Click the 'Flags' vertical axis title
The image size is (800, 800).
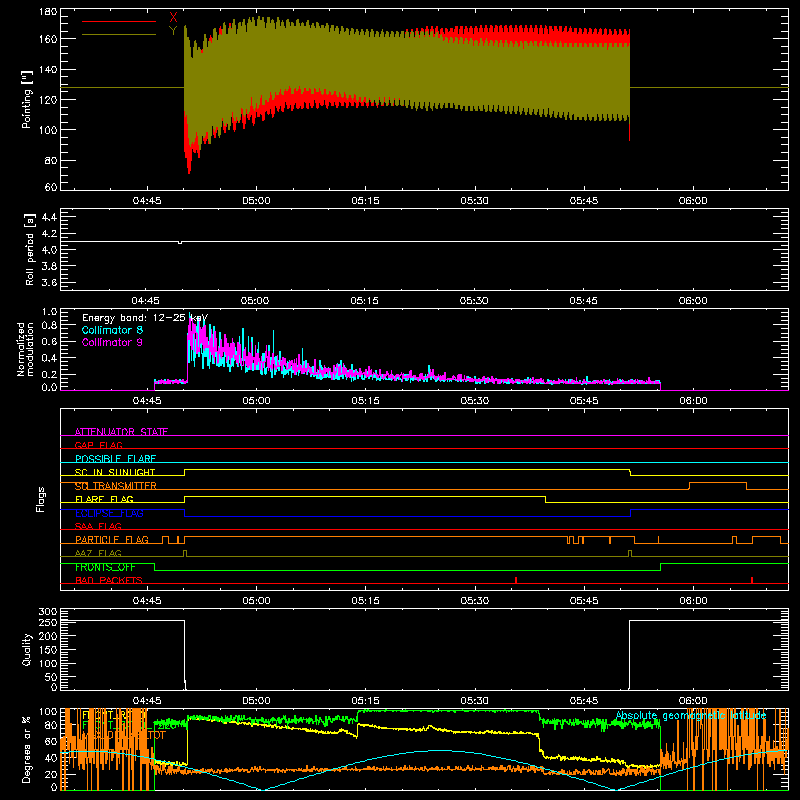coord(40,499)
